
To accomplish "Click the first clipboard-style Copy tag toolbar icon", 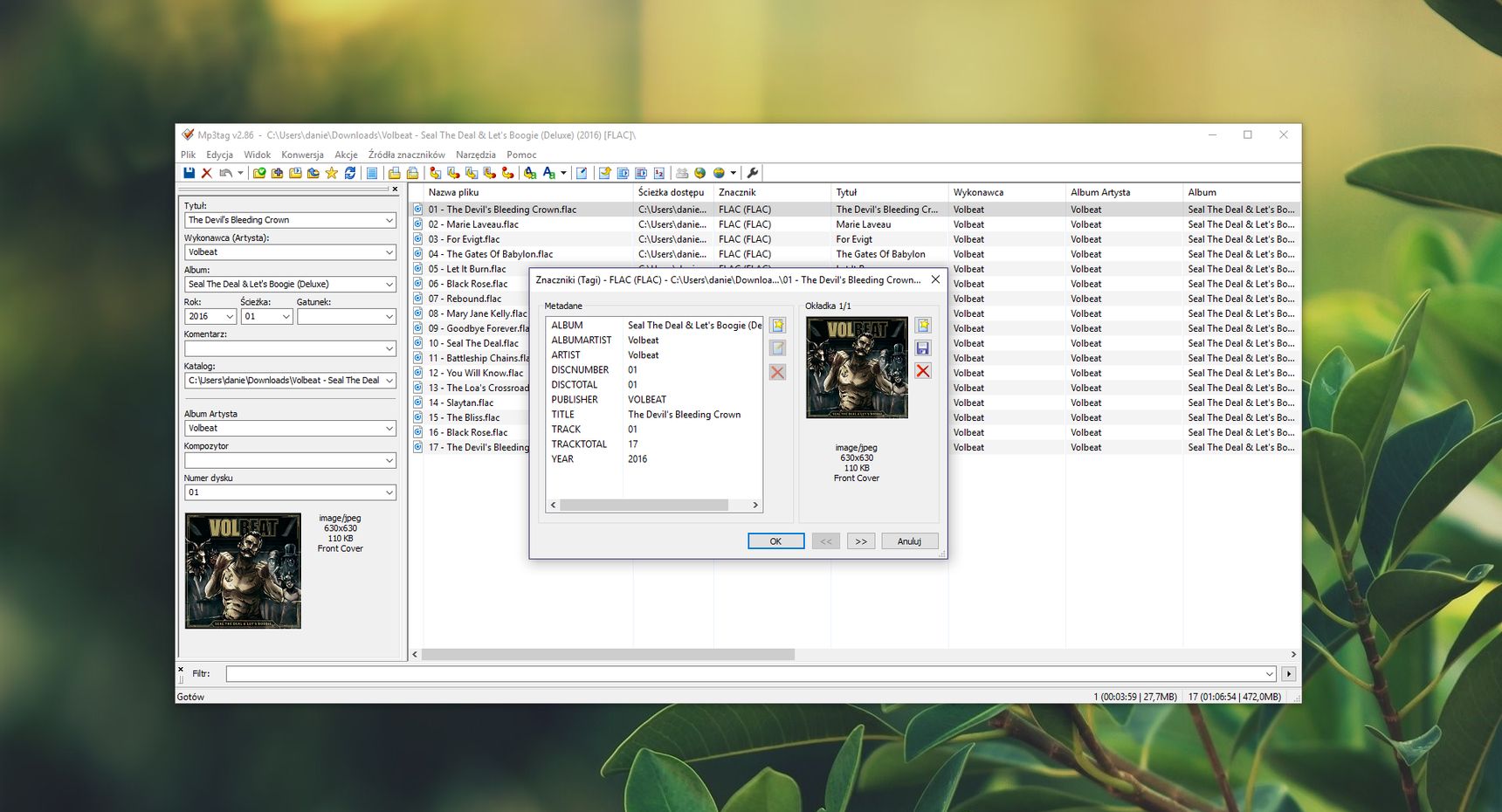I will 394,173.
